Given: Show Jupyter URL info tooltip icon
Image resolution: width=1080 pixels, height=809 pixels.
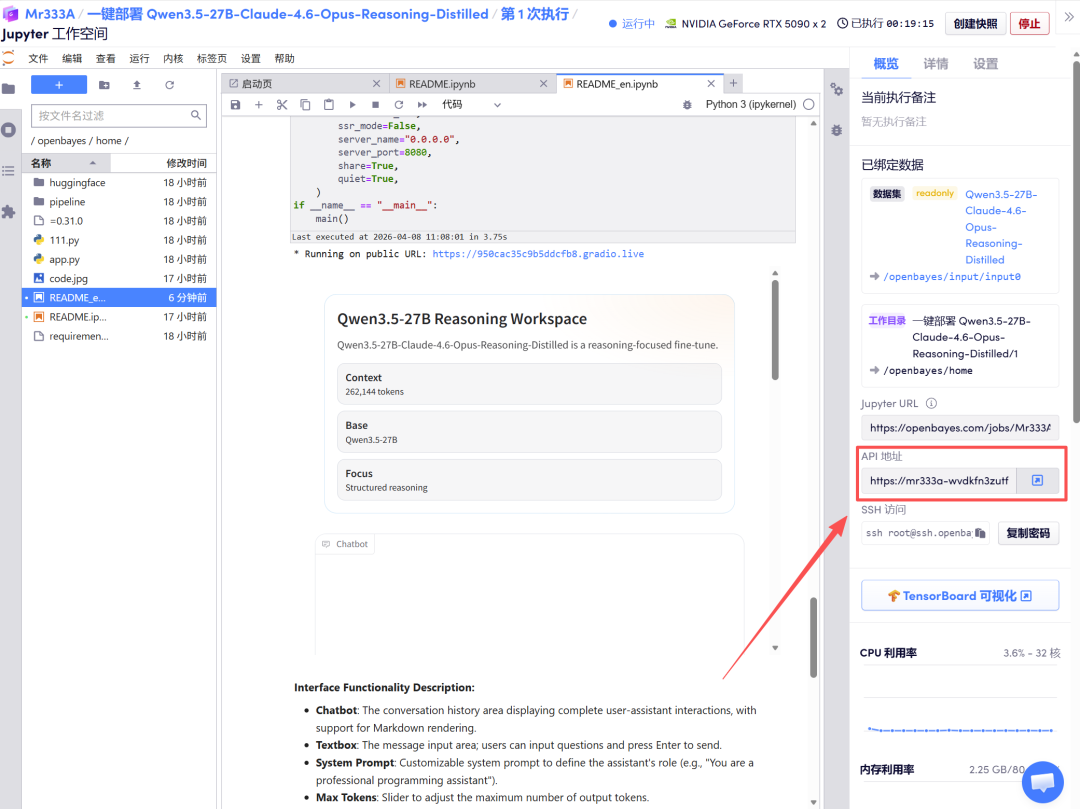Looking at the screenshot, I should (931, 403).
